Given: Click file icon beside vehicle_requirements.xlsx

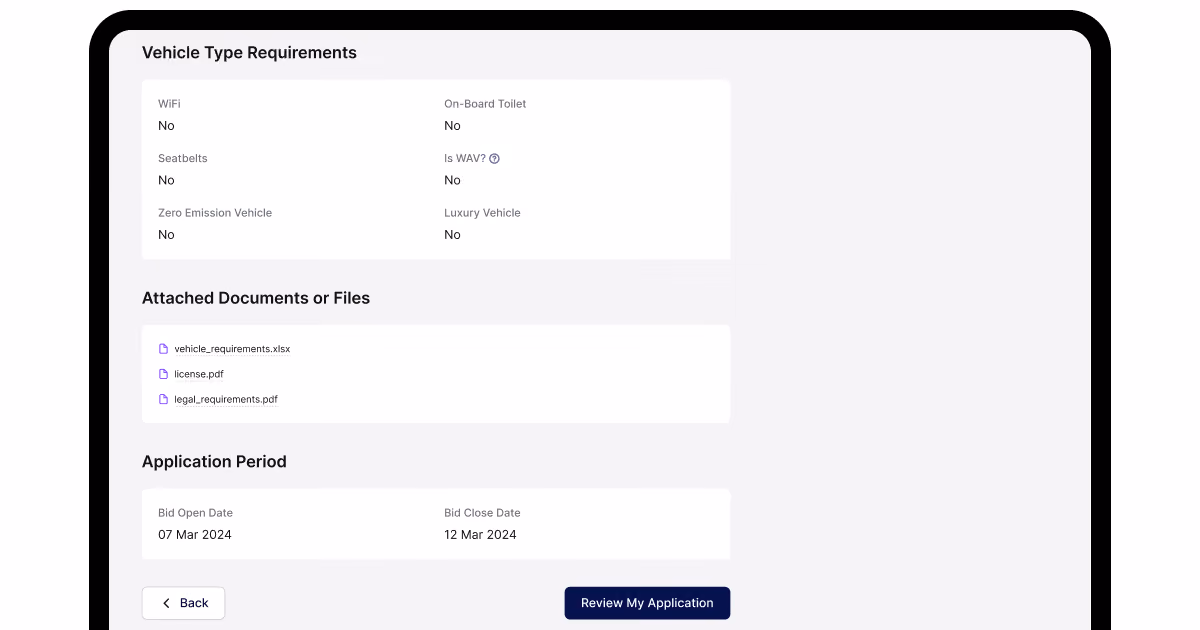Looking at the screenshot, I should coord(164,349).
